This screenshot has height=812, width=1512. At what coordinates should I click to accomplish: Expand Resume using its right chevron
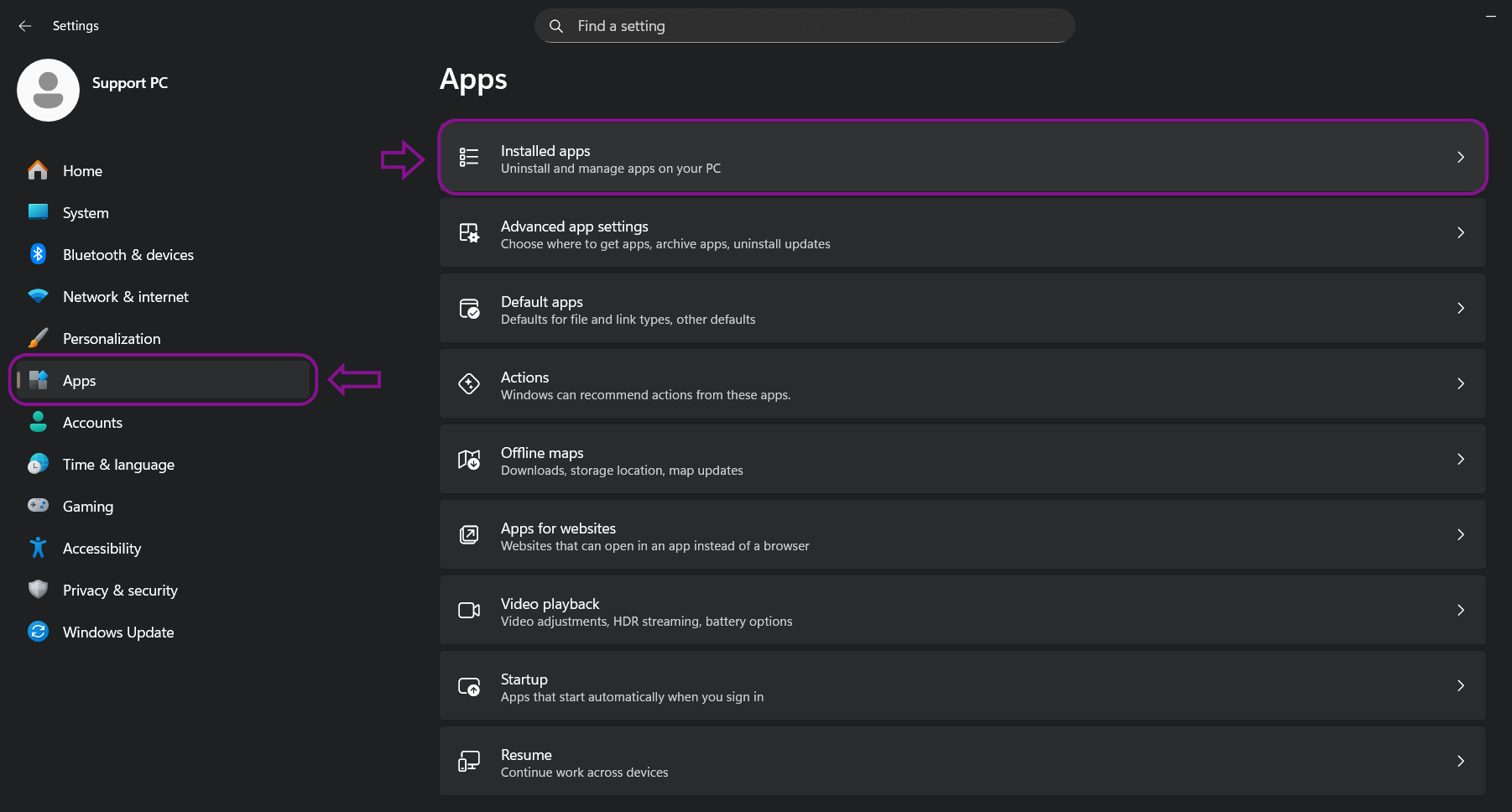[x=1460, y=761]
